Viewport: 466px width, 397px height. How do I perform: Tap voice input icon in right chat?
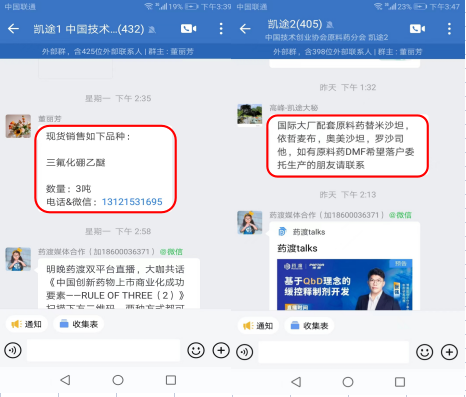(x=245, y=352)
